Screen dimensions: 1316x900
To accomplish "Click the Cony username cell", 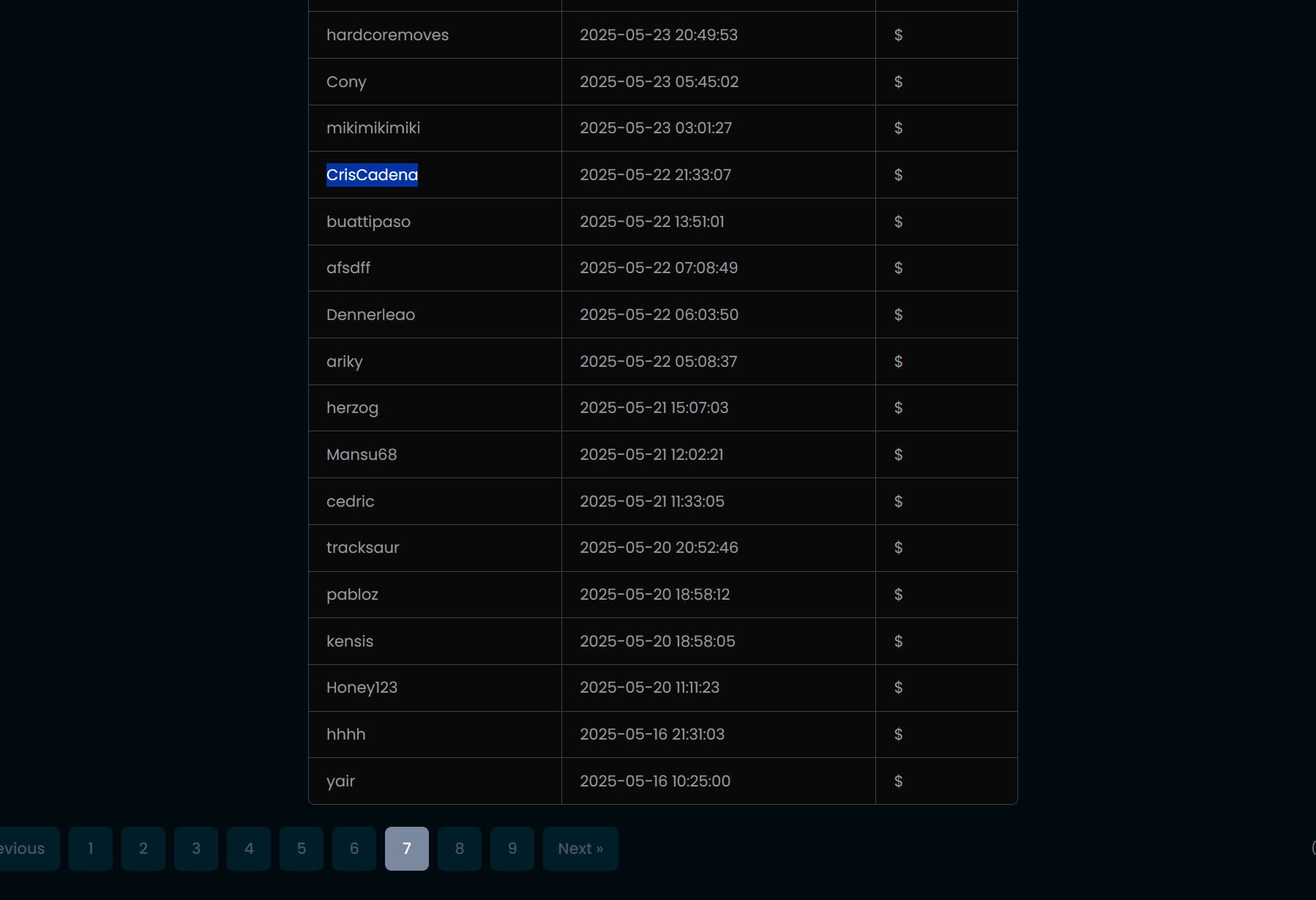I will (x=346, y=82).
